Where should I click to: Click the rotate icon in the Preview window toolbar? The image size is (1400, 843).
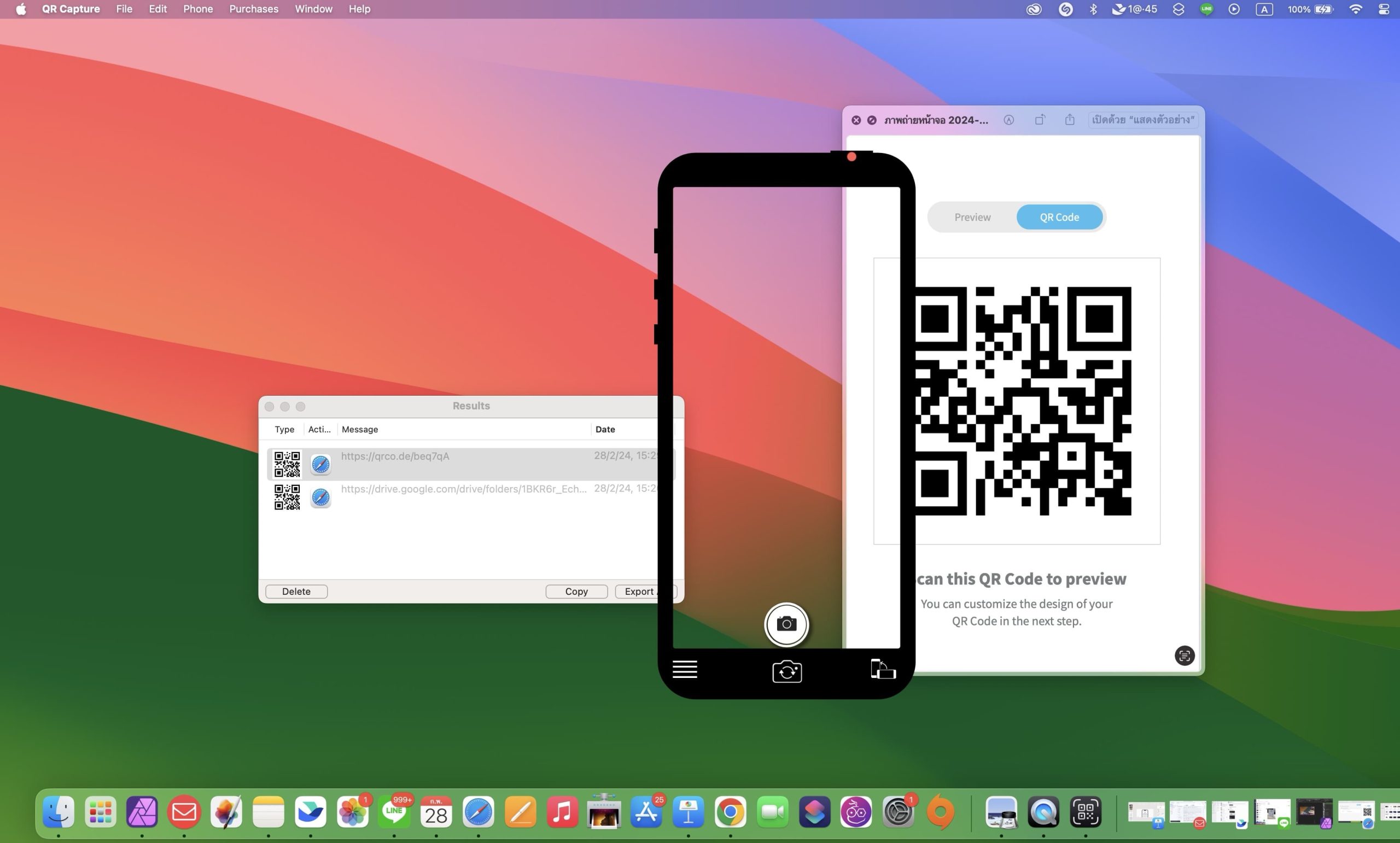(x=1040, y=119)
